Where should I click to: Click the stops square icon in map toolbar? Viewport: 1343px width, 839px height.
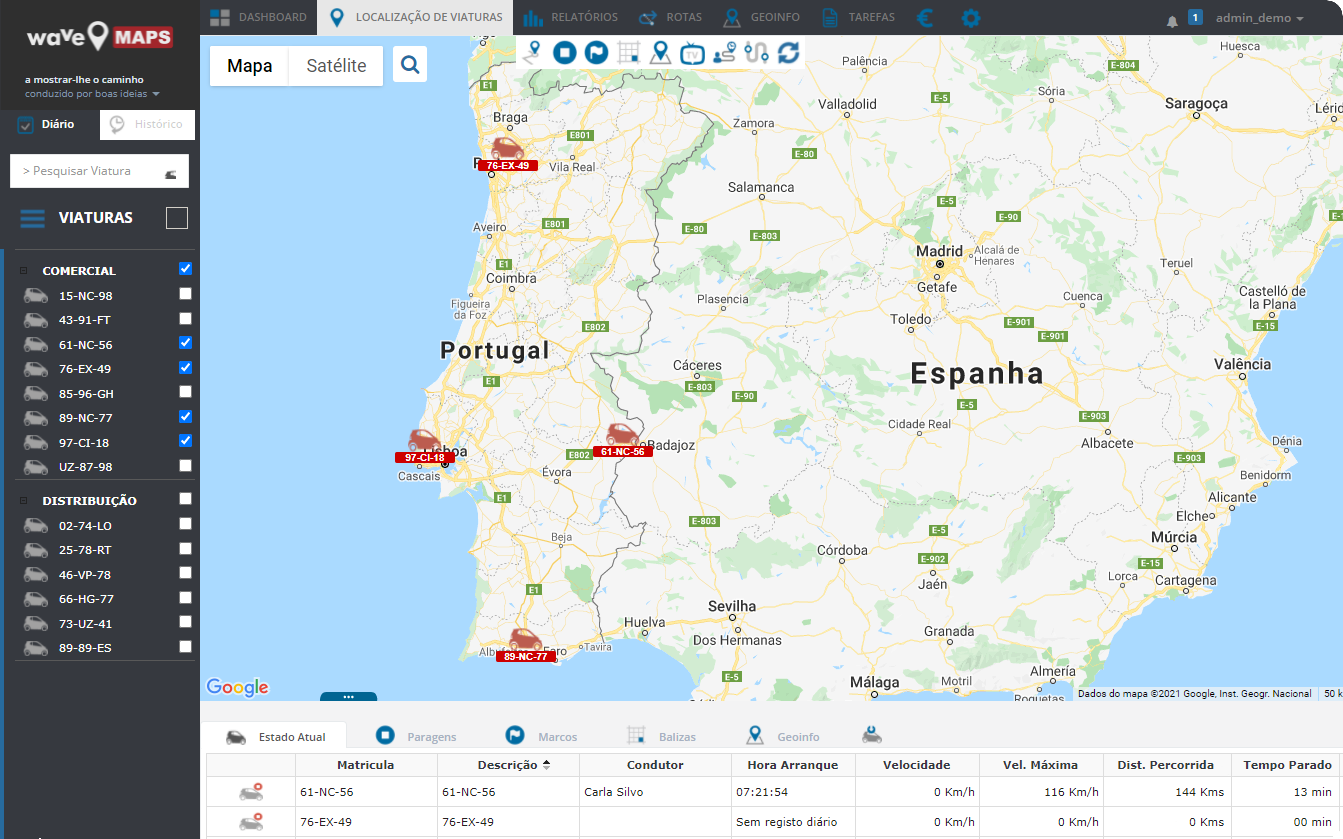pyautogui.click(x=565, y=52)
